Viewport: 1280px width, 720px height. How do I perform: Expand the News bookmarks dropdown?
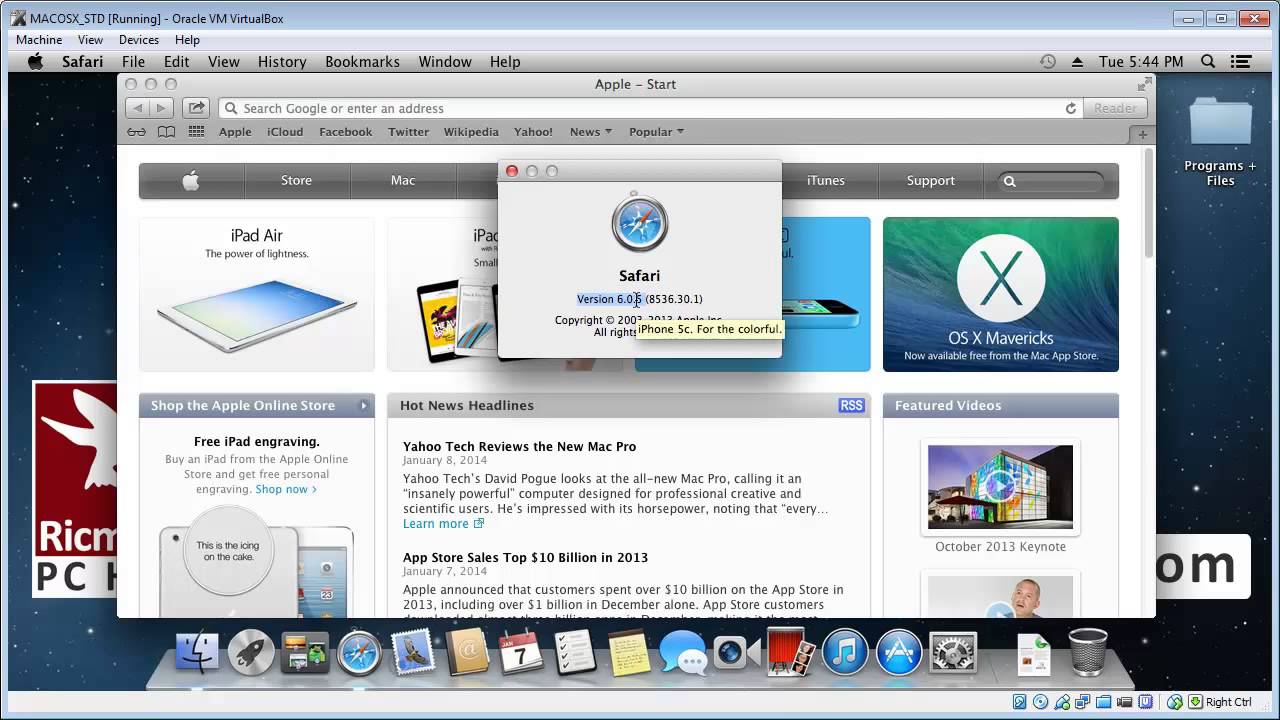click(x=590, y=132)
